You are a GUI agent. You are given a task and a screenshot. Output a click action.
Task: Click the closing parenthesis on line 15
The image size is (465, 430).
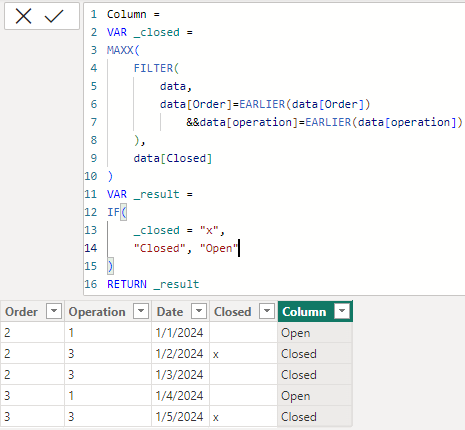coord(110,266)
